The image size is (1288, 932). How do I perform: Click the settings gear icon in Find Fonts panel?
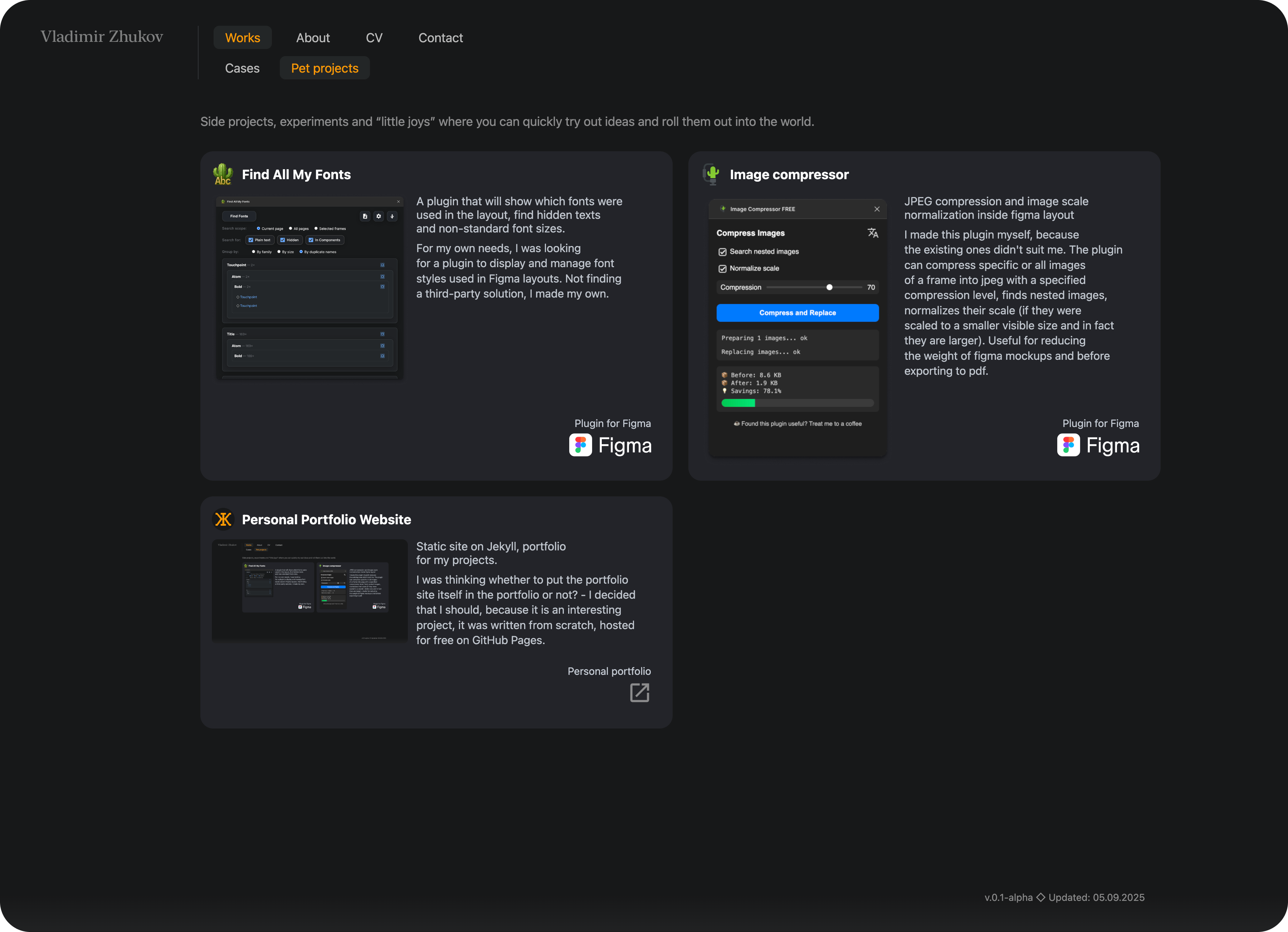tap(378, 216)
